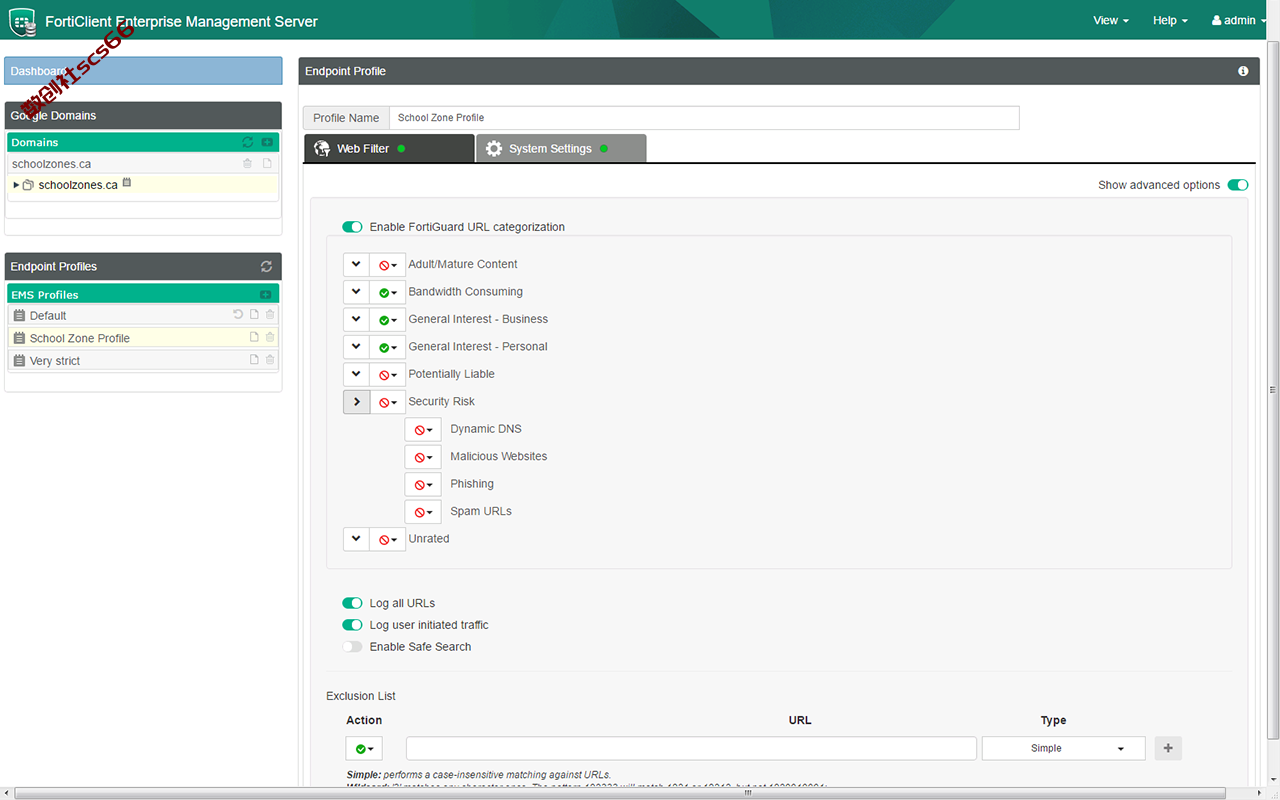Open the View menu
Screen dimensions: 1280x800
coord(1110,20)
